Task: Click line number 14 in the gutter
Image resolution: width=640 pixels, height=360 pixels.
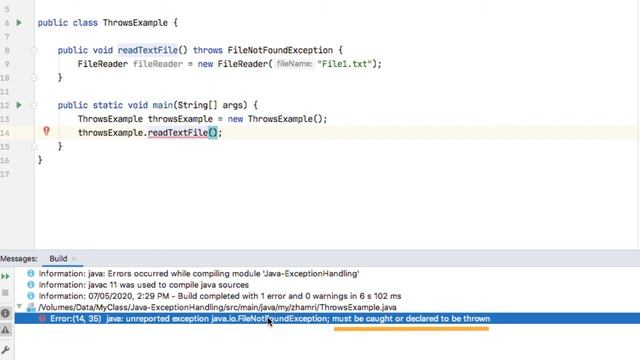Action: [5, 133]
